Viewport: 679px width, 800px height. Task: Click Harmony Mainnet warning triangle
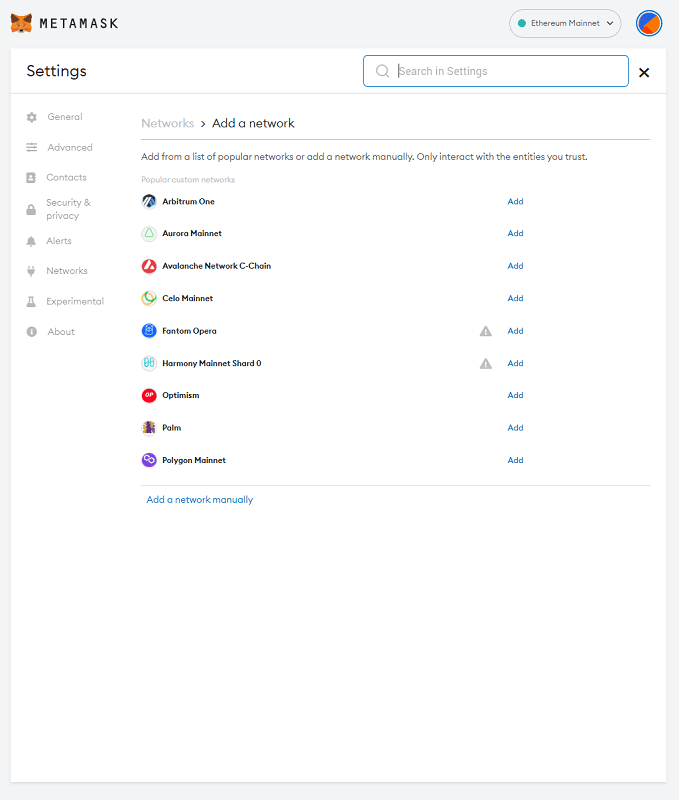coord(486,363)
